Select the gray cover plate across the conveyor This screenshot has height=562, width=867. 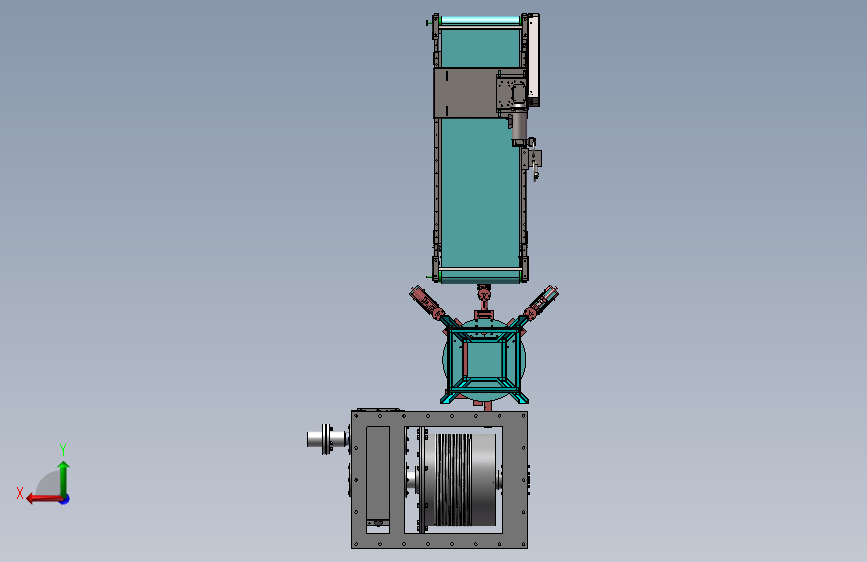[464, 93]
